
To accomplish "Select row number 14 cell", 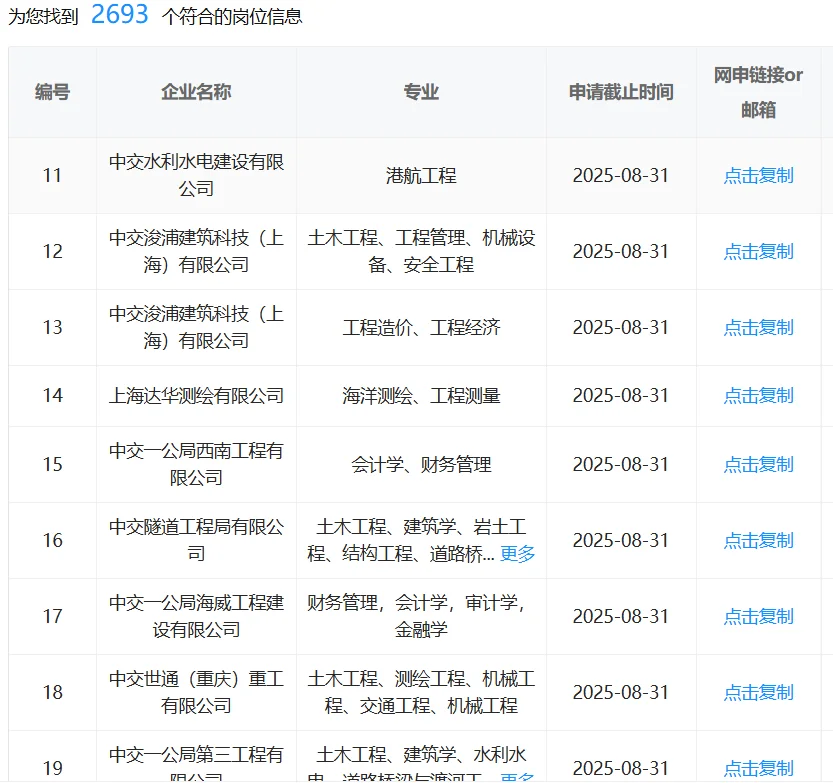I will 52,396.
